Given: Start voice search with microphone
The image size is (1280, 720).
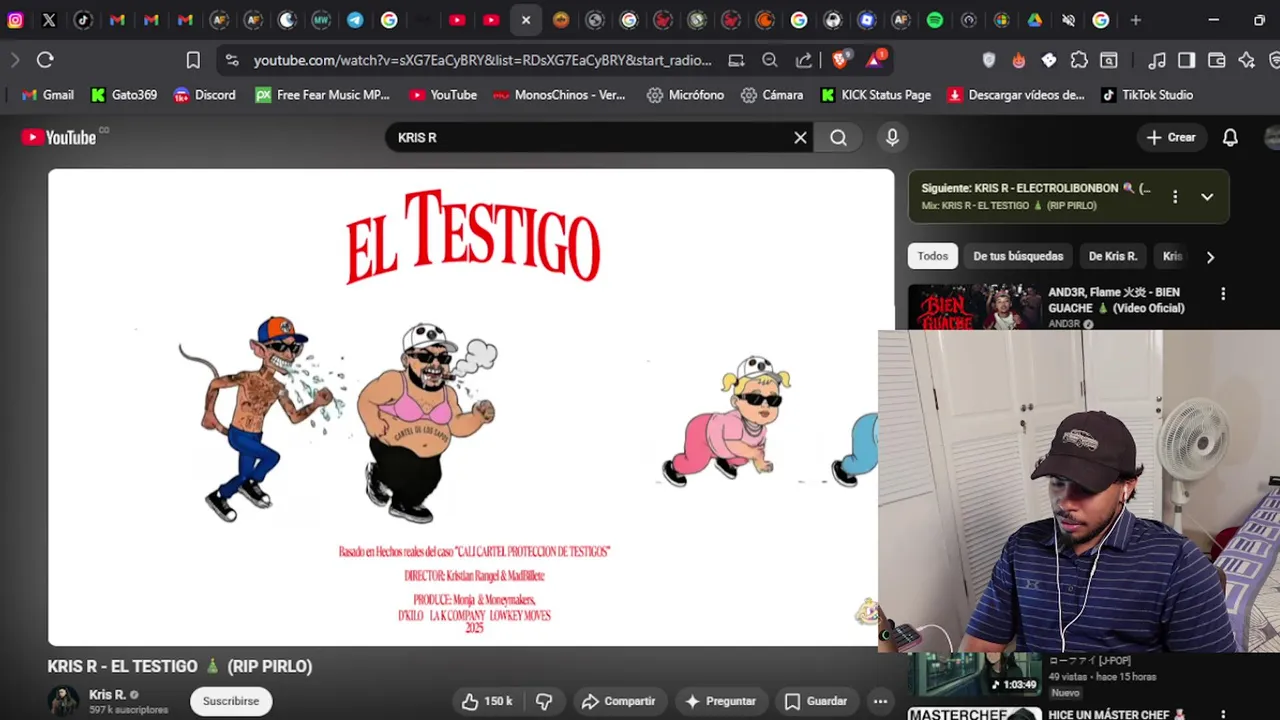Looking at the screenshot, I should tap(892, 137).
